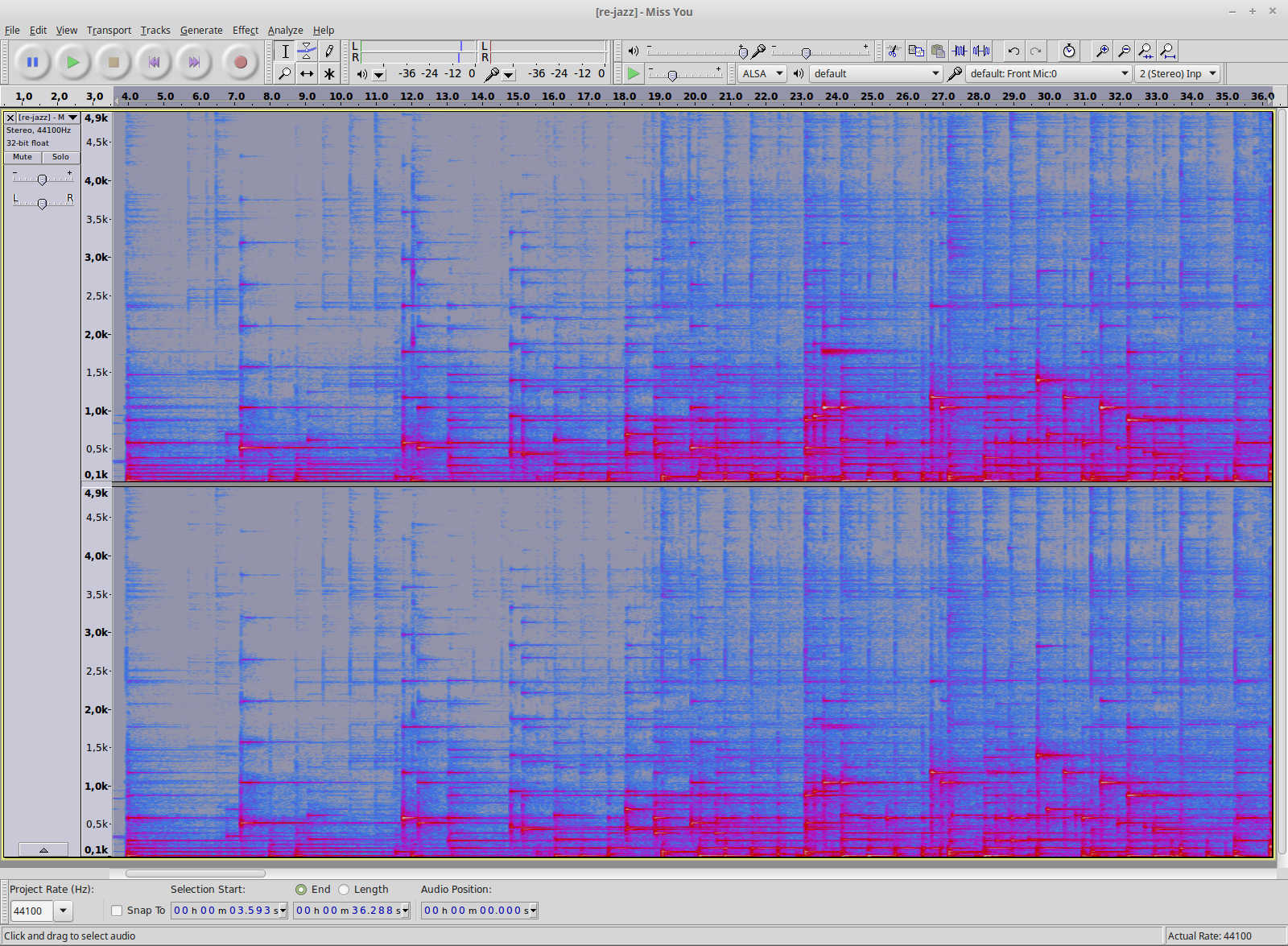
Task: Select the Selection (I-beam) tool
Action: click(x=285, y=51)
